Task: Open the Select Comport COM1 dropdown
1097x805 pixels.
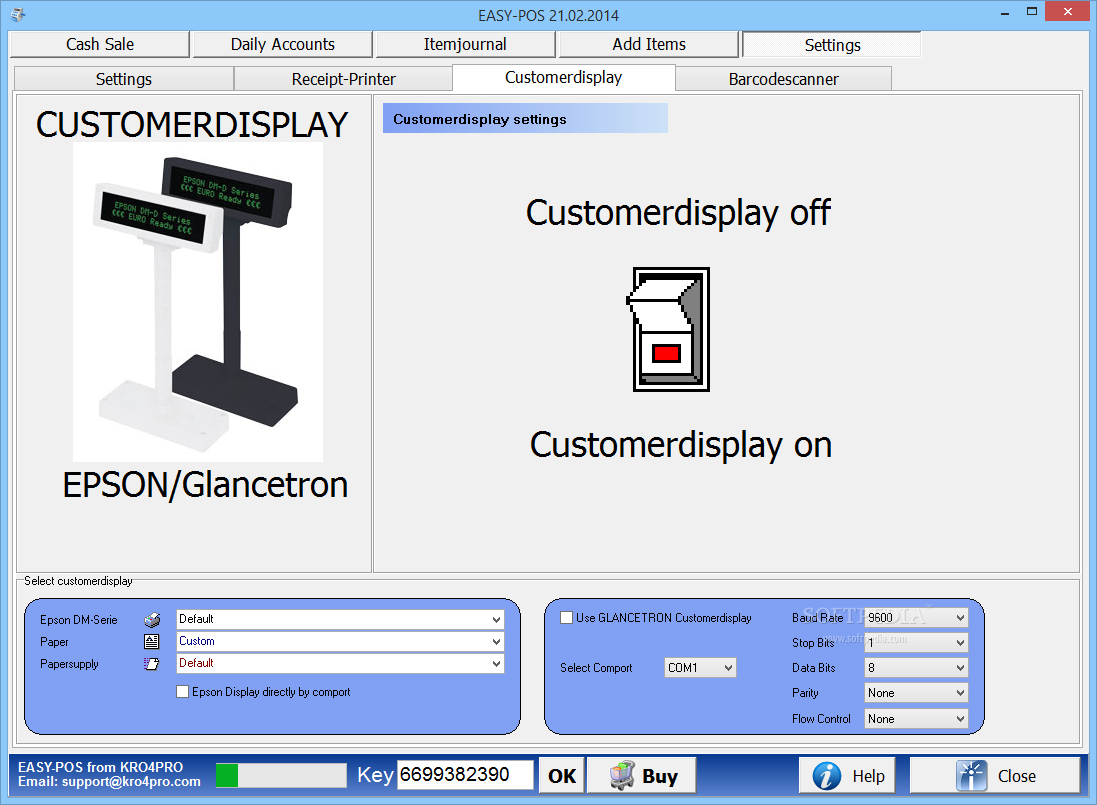Action: pyautogui.click(x=700, y=668)
